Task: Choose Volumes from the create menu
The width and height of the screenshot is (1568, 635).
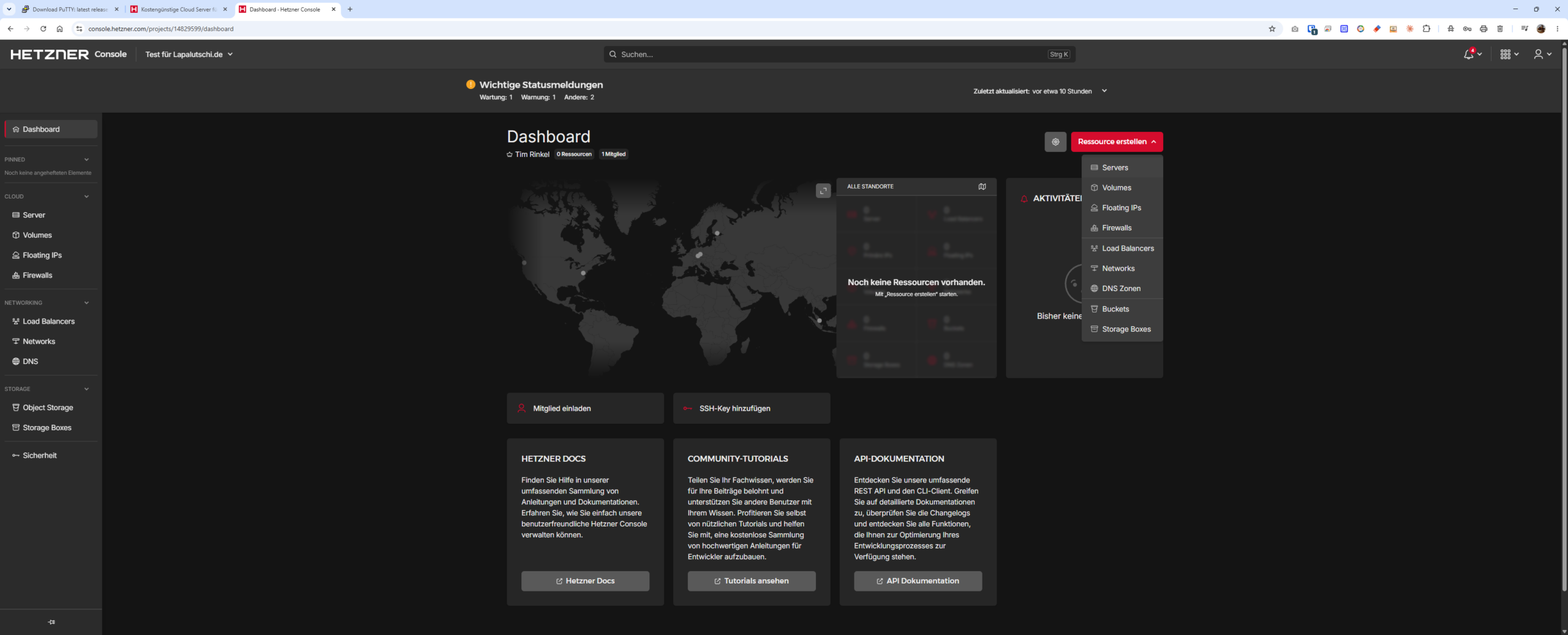Action: coord(1122,188)
